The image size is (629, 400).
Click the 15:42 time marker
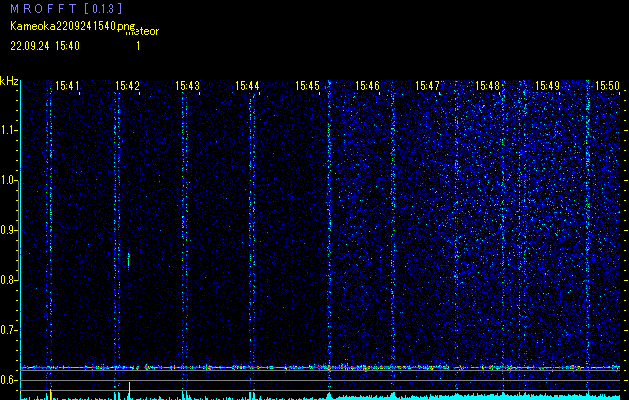point(127,85)
